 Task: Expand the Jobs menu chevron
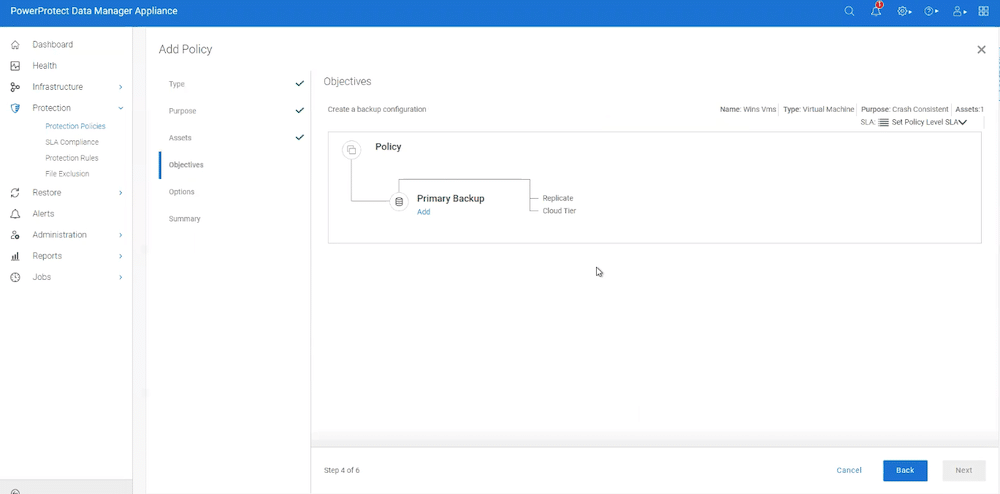pos(121,277)
